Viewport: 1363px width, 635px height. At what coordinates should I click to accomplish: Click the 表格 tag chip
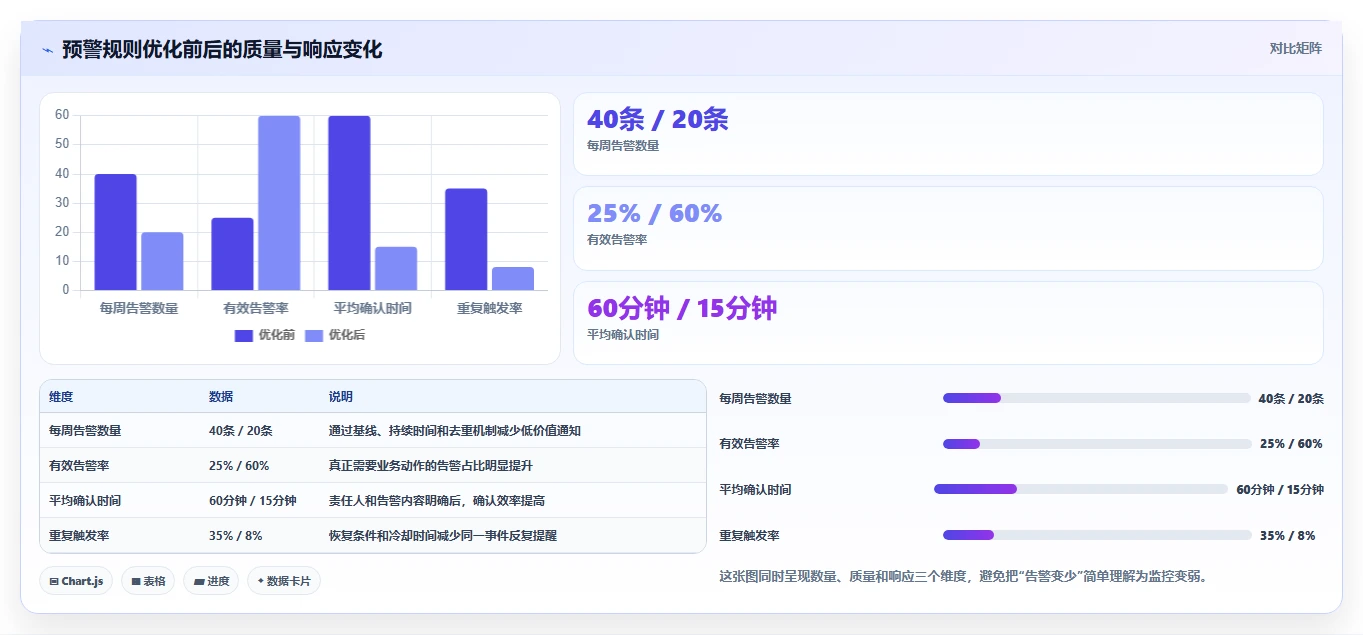(x=149, y=581)
